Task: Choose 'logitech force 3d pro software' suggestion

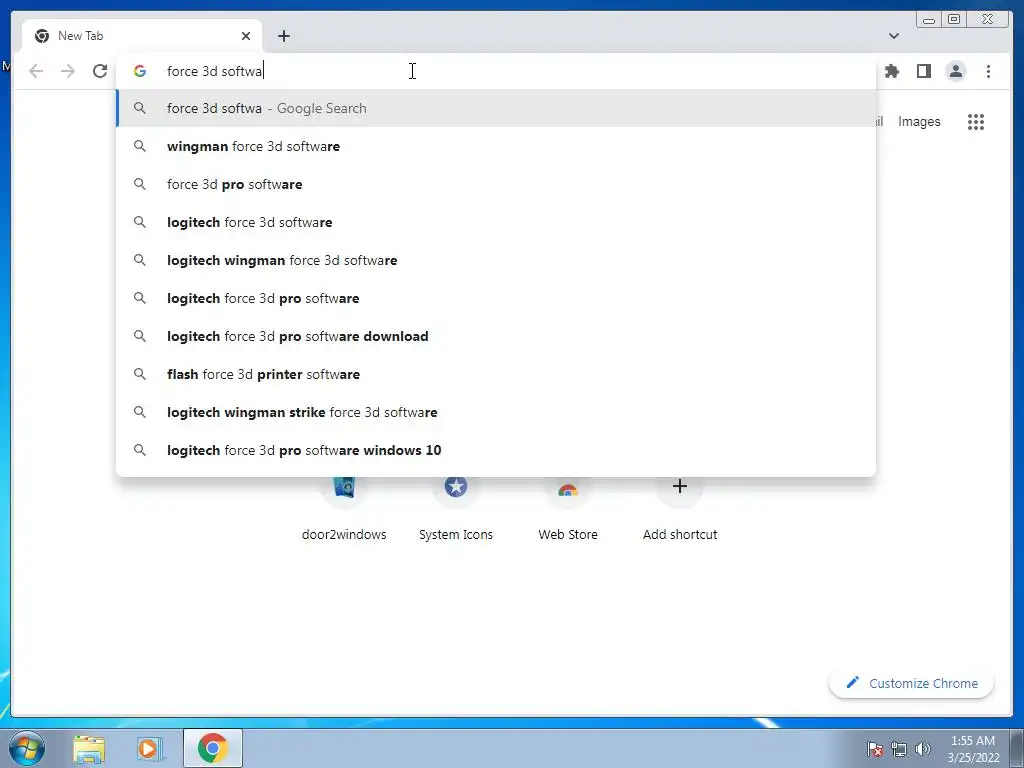Action: [496, 298]
